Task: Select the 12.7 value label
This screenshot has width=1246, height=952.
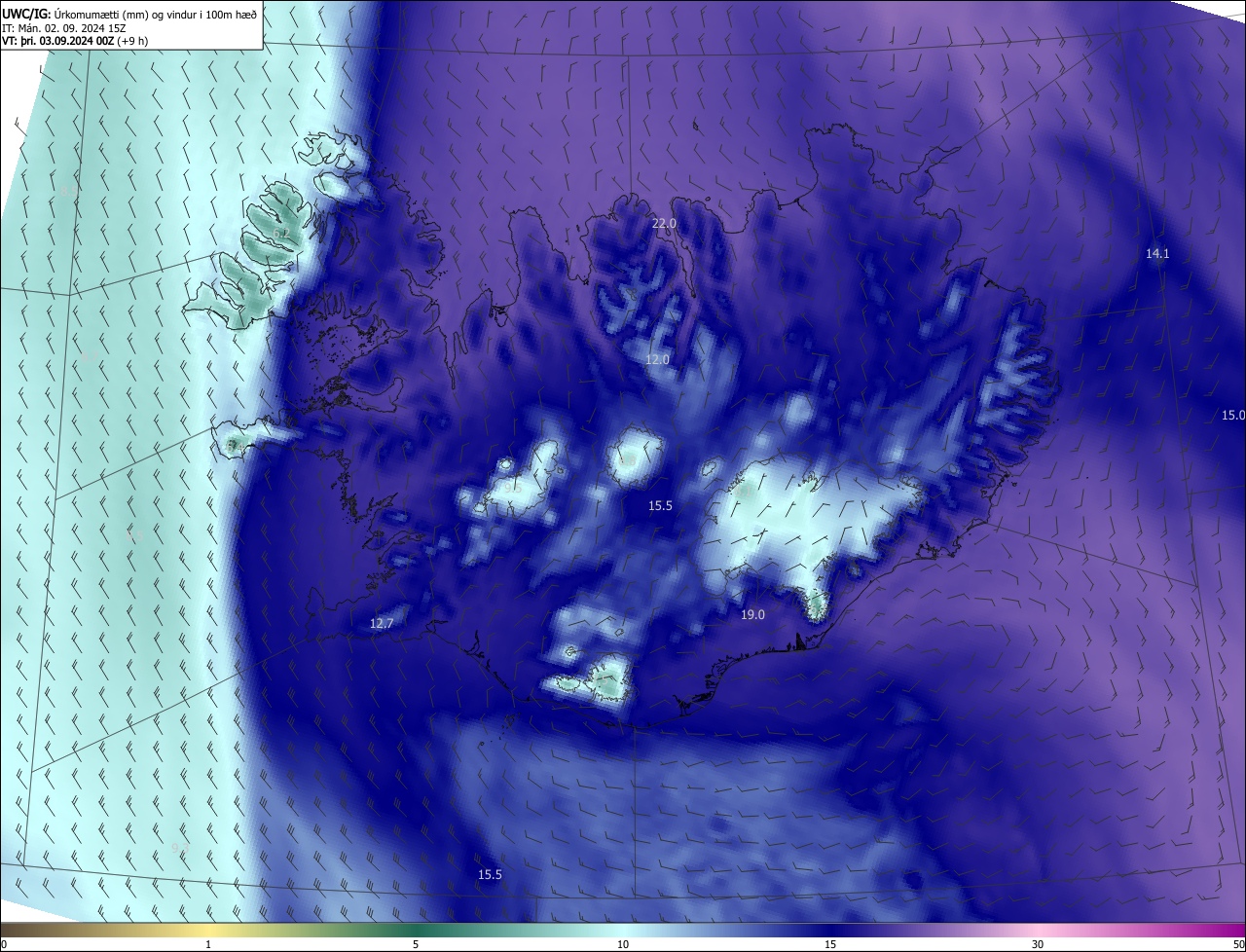Action: pos(382,624)
